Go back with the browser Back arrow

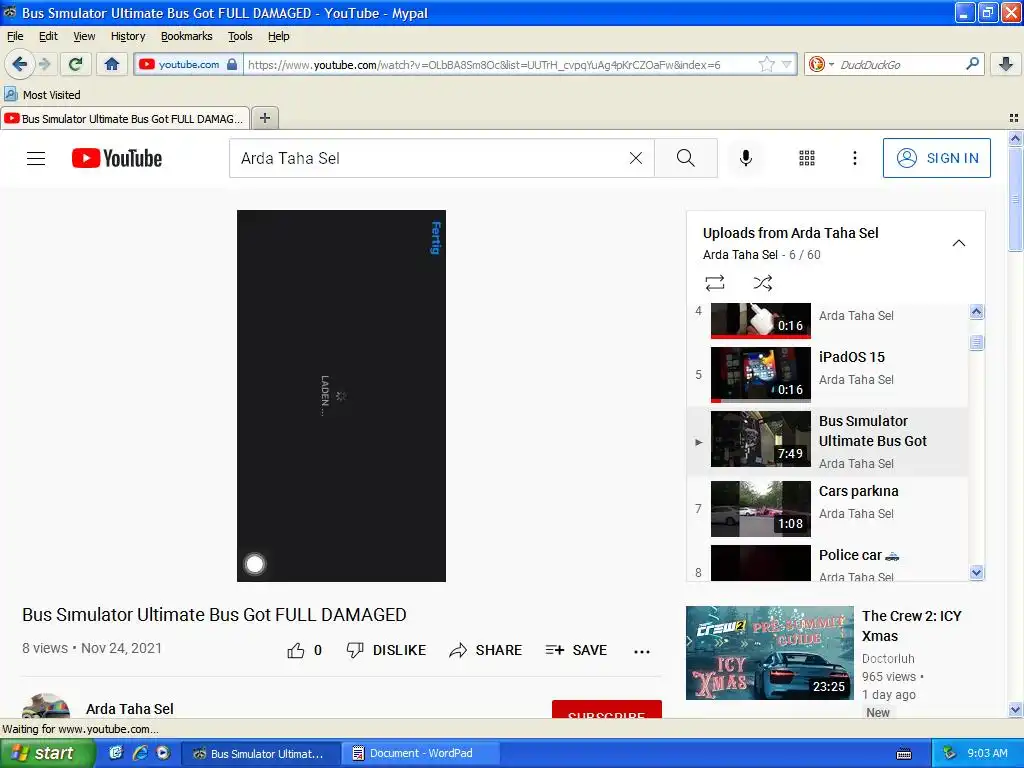(18, 64)
